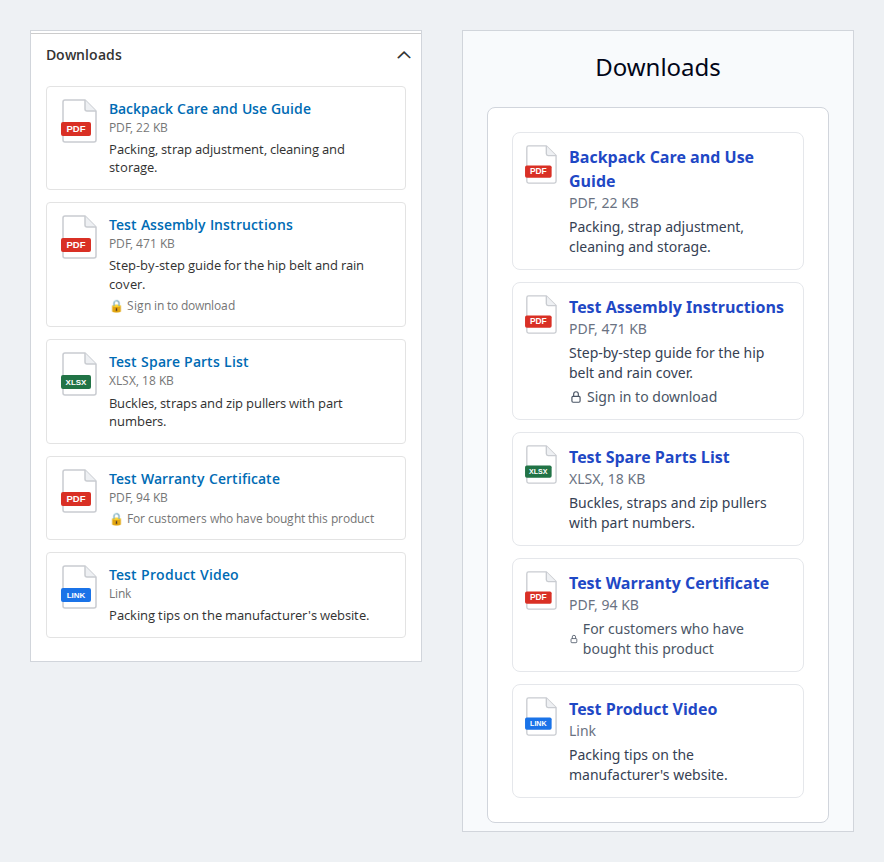Open bold 'Backpack Care and Use Guide' link, right panel
Screen dimensions: 884x862
(x=661, y=169)
